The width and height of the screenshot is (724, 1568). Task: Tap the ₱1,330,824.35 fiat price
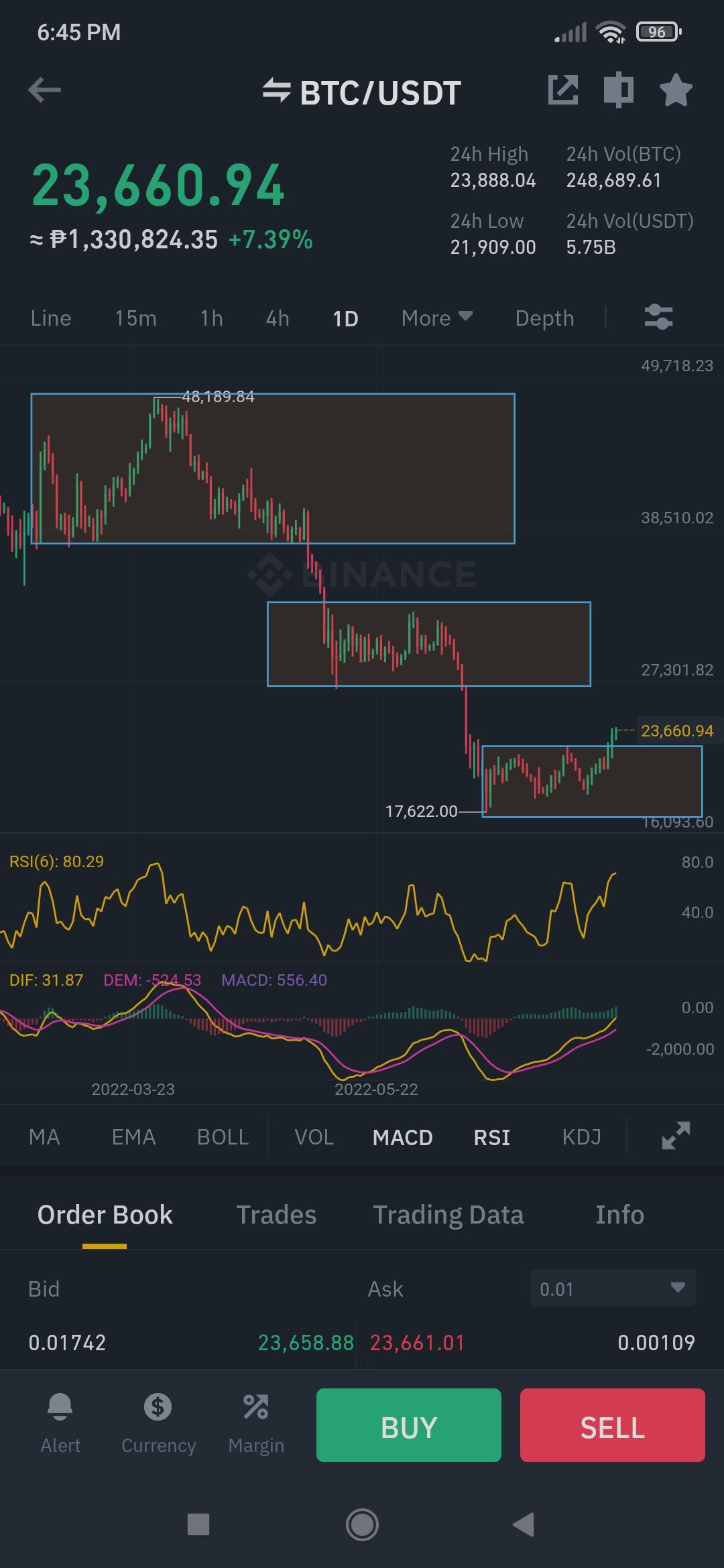pyautogui.click(x=133, y=239)
